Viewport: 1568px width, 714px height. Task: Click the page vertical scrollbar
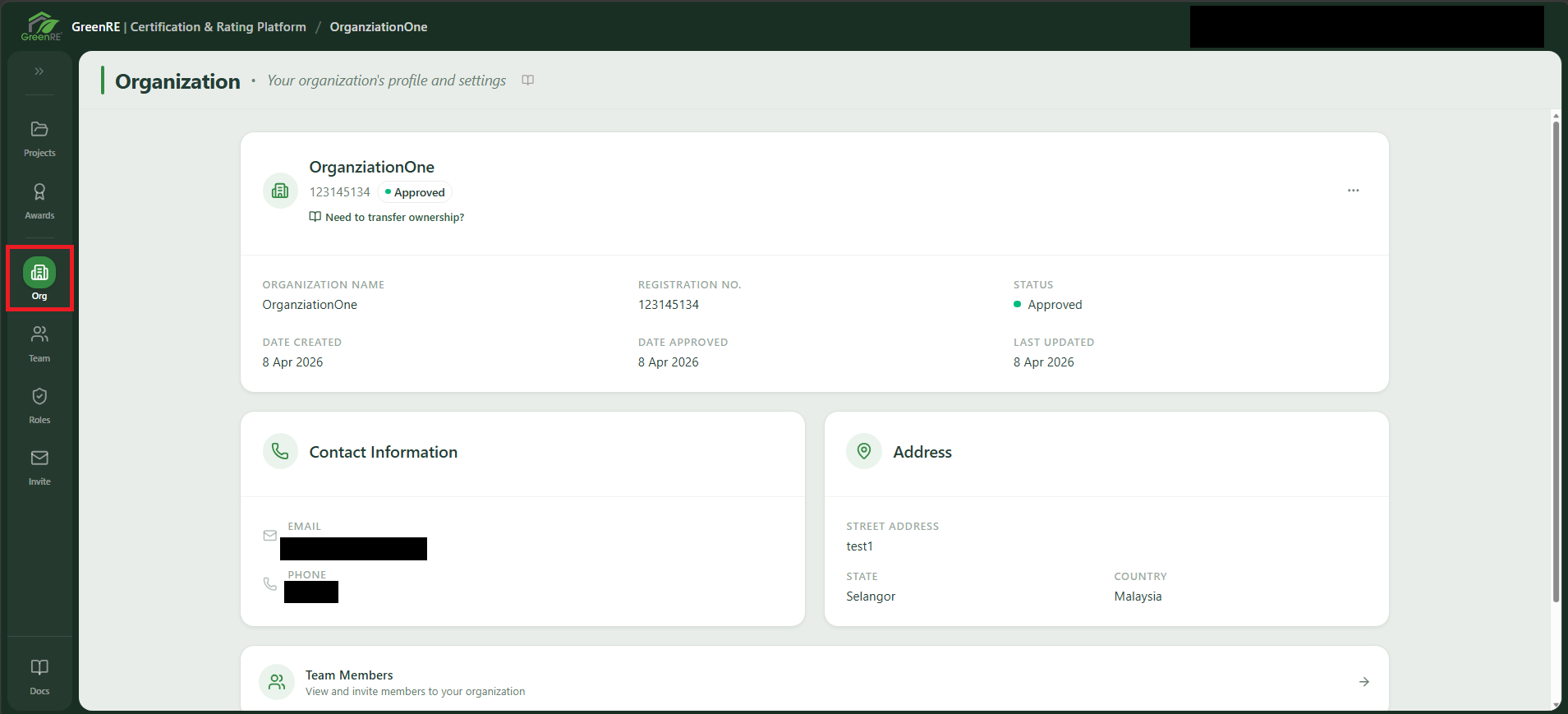(1556, 362)
